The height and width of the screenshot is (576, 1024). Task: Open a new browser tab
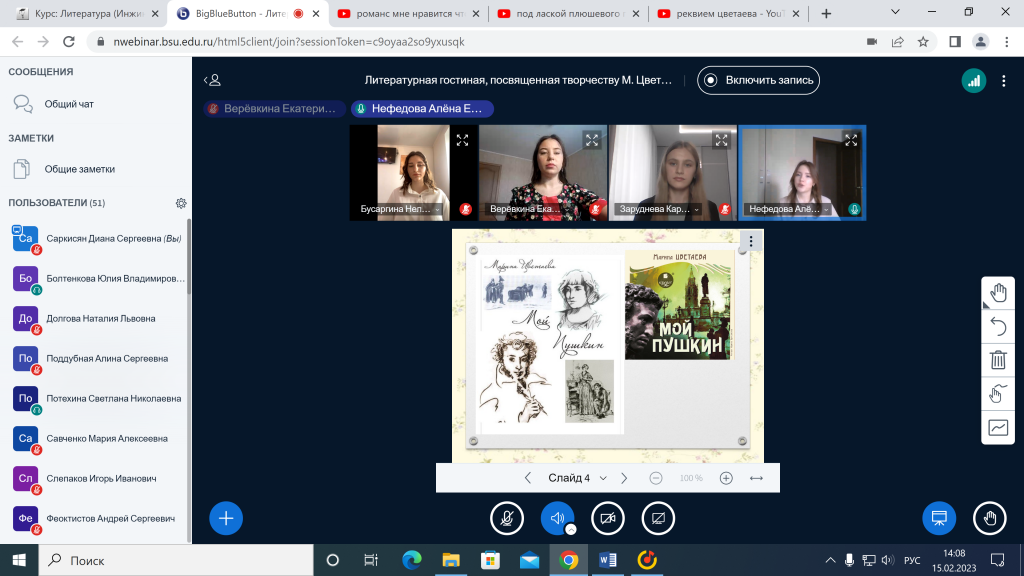click(826, 14)
